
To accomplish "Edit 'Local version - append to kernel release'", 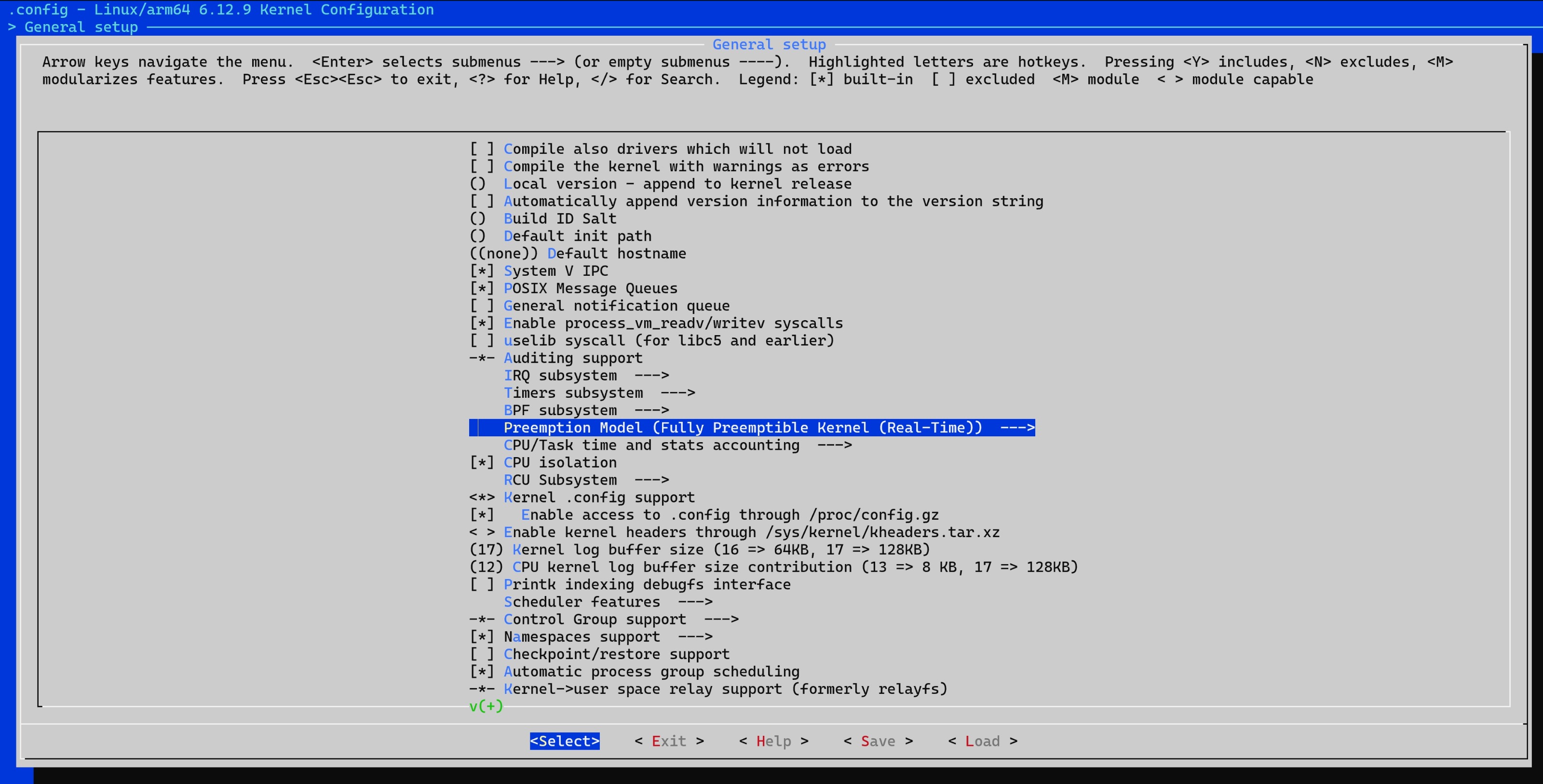I will (660, 183).
